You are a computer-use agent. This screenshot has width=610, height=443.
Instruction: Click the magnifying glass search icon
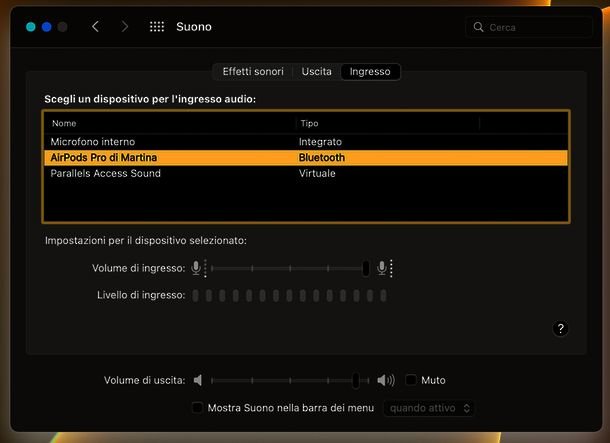[478, 27]
